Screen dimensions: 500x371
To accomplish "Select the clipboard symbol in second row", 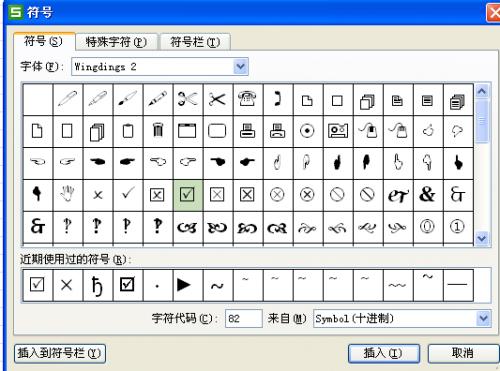I will click(128, 131).
